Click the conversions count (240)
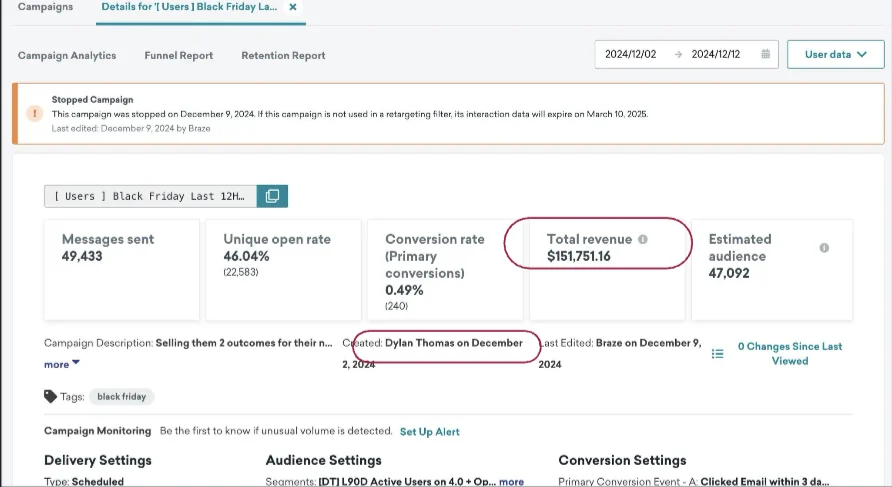 (396, 306)
